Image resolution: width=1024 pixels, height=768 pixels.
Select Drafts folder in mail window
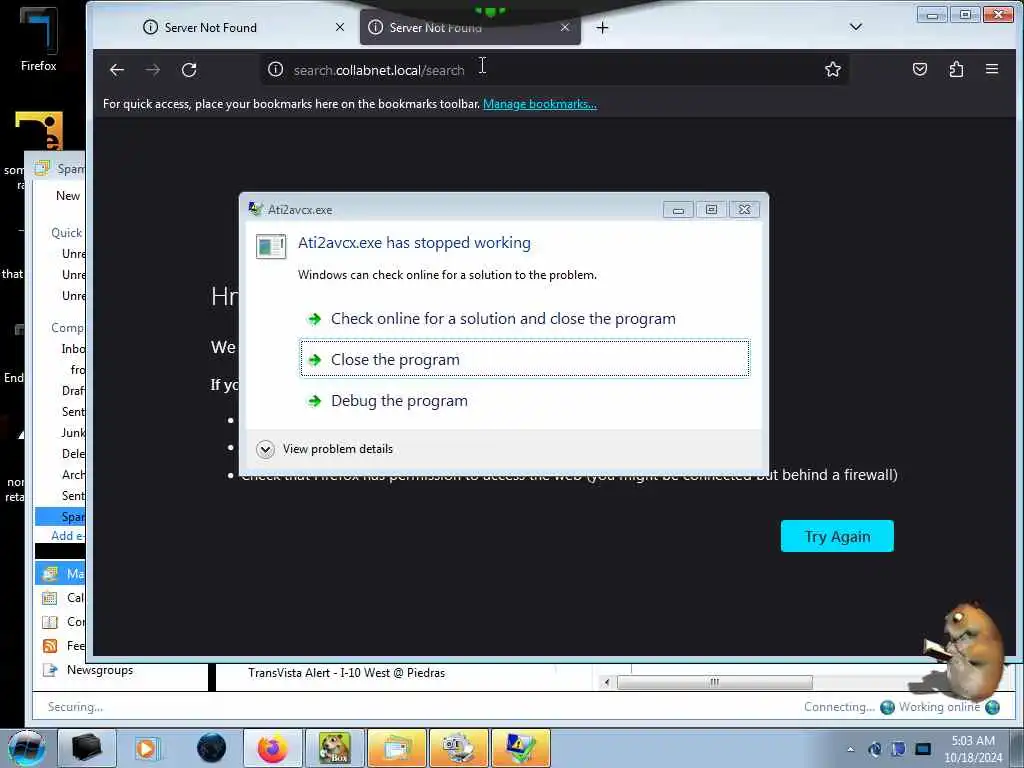73,391
